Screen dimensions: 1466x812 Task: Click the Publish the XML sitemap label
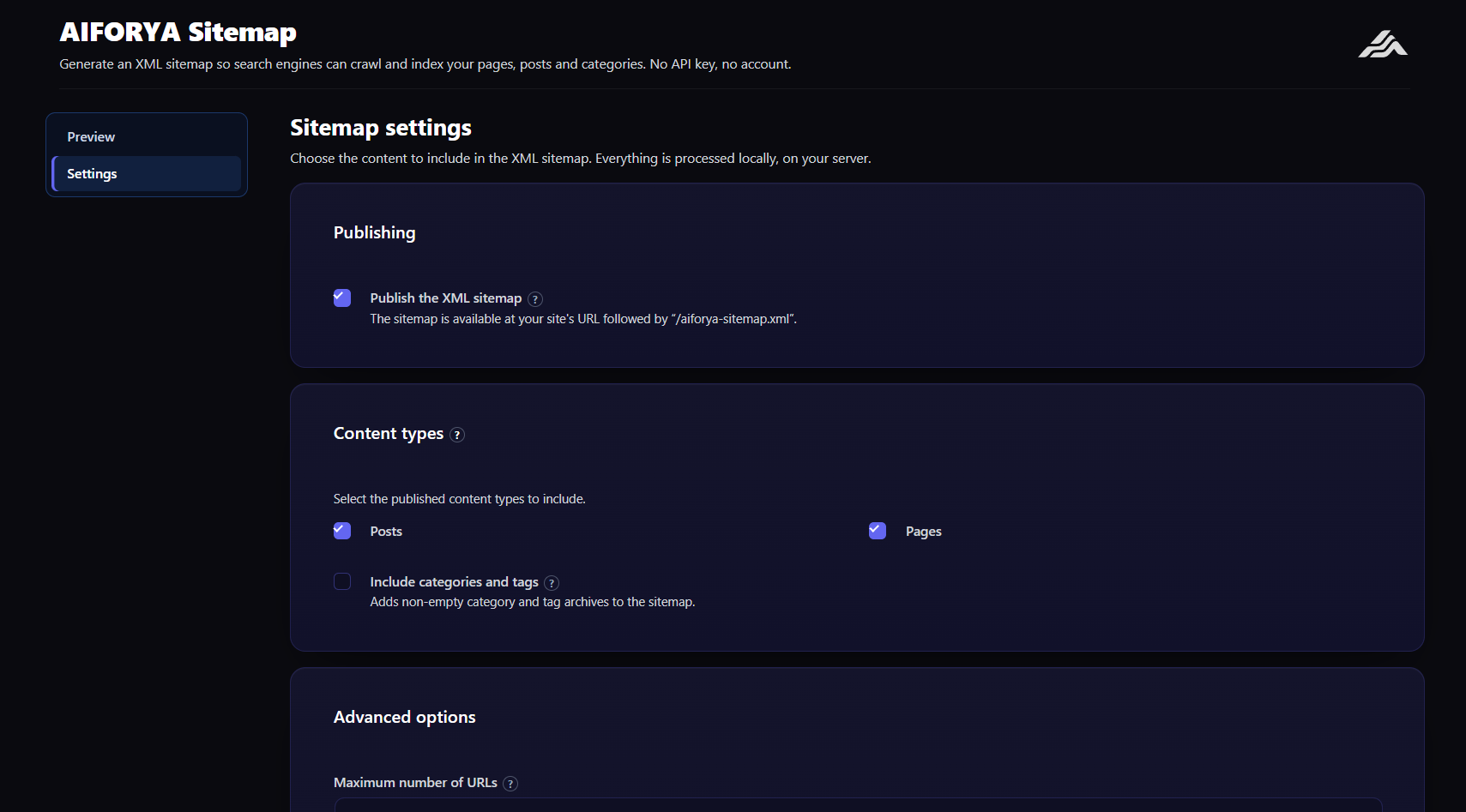click(x=446, y=298)
